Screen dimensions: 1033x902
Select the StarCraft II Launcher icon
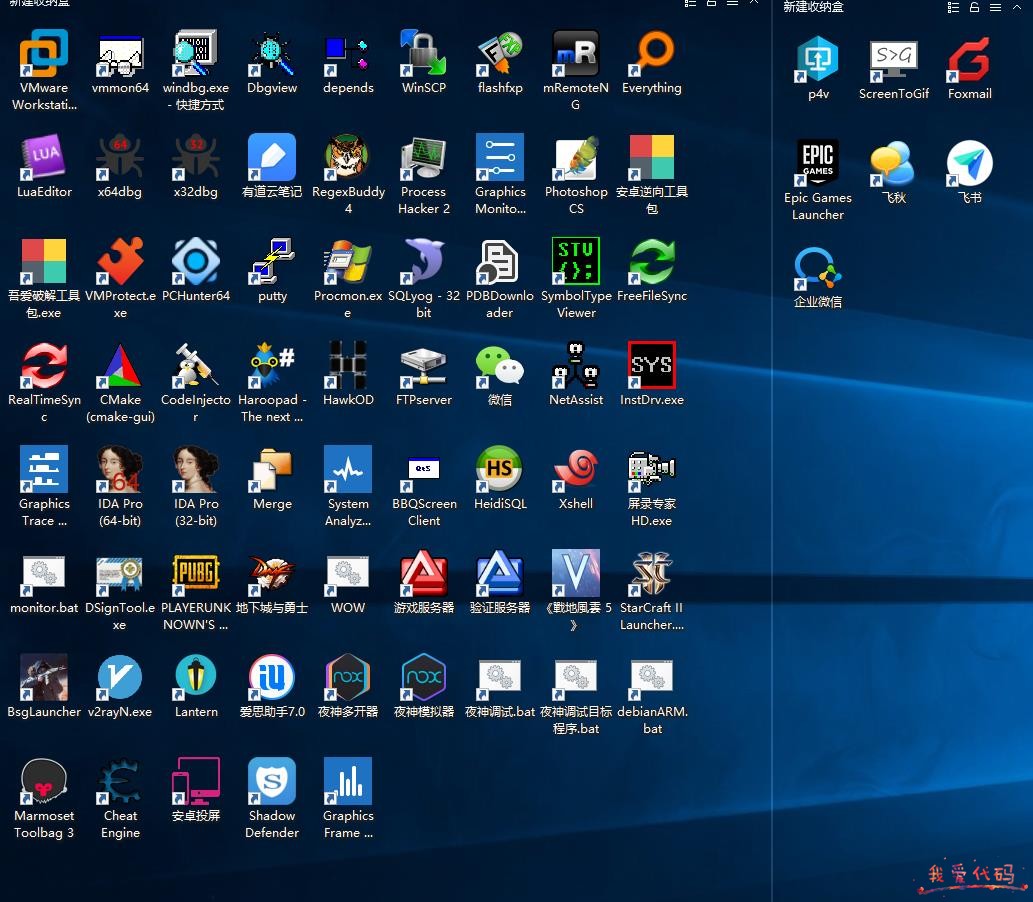(652, 573)
